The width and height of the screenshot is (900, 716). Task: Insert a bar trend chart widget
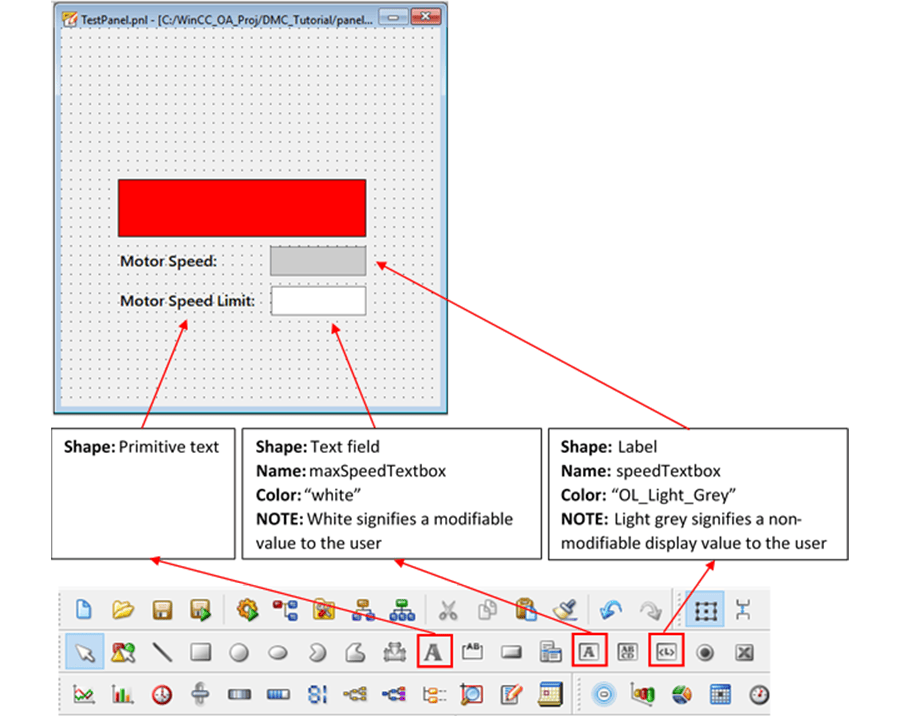point(123,695)
